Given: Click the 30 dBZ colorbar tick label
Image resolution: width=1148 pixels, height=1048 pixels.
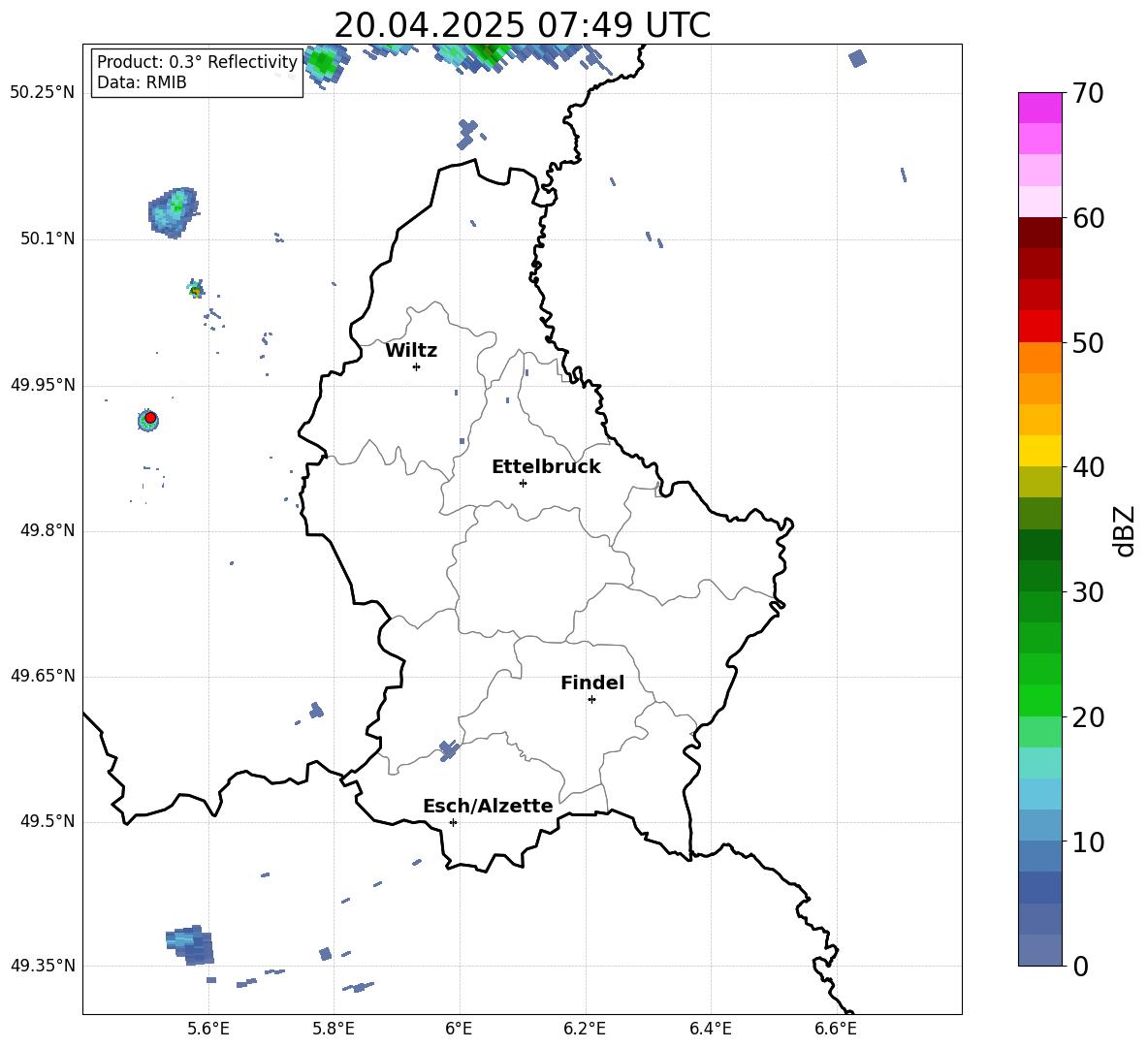Looking at the screenshot, I should tap(1088, 592).
